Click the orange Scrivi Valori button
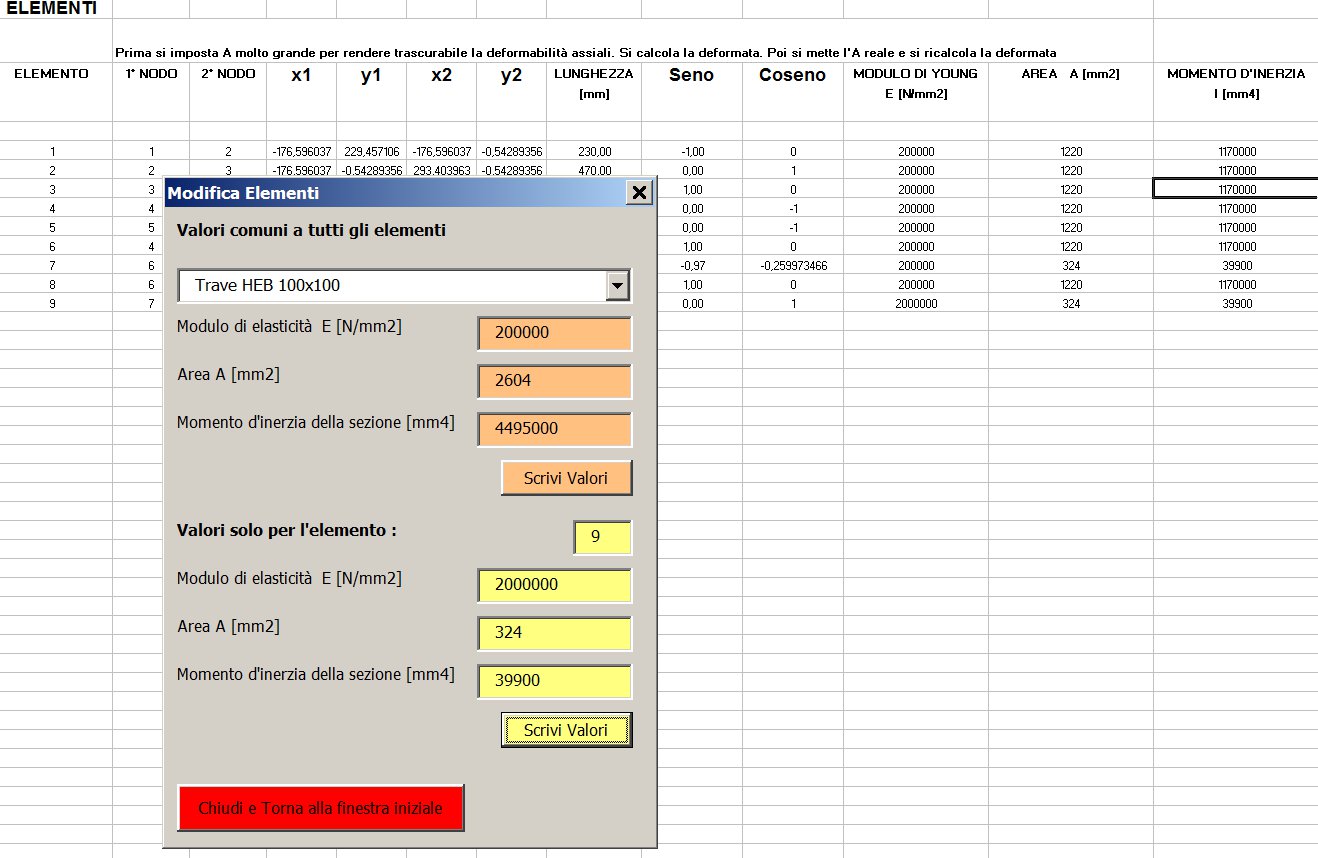The height and width of the screenshot is (858, 1318). [x=566, y=478]
